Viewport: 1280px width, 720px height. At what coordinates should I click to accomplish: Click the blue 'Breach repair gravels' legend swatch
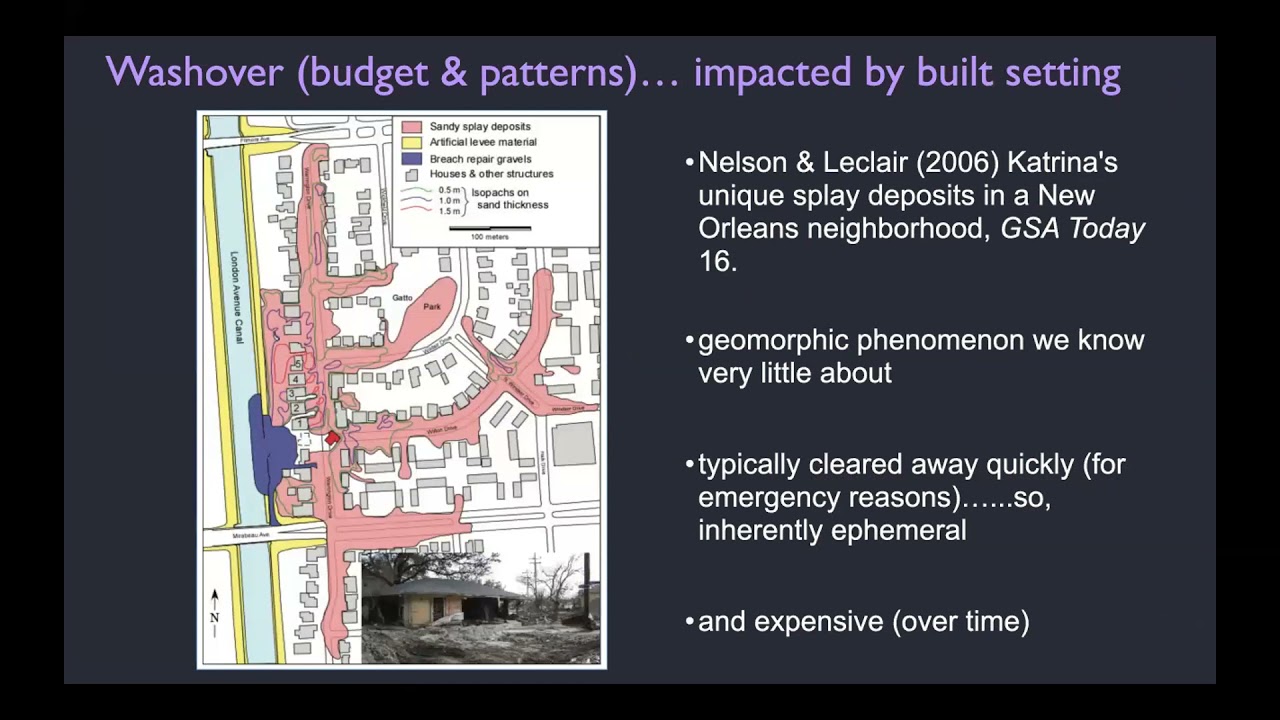click(411, 159)
